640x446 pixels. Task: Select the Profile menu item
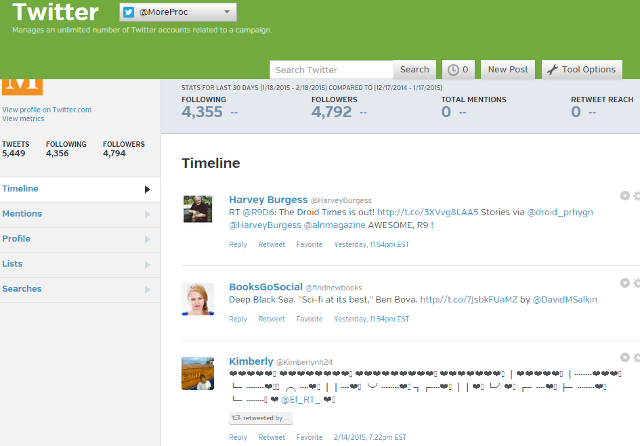pyautogui.click(x=80, y=239)
